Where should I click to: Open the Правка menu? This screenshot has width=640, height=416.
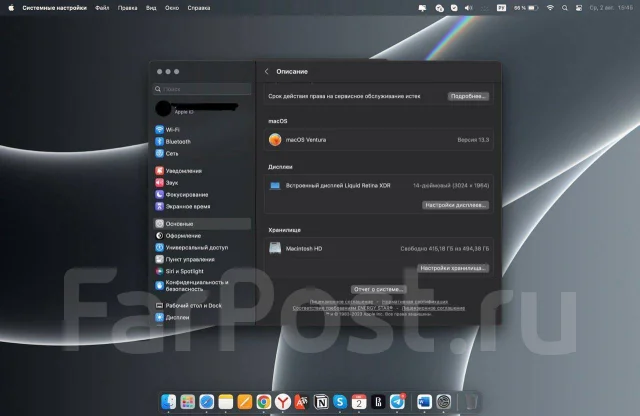click(127, 8)
